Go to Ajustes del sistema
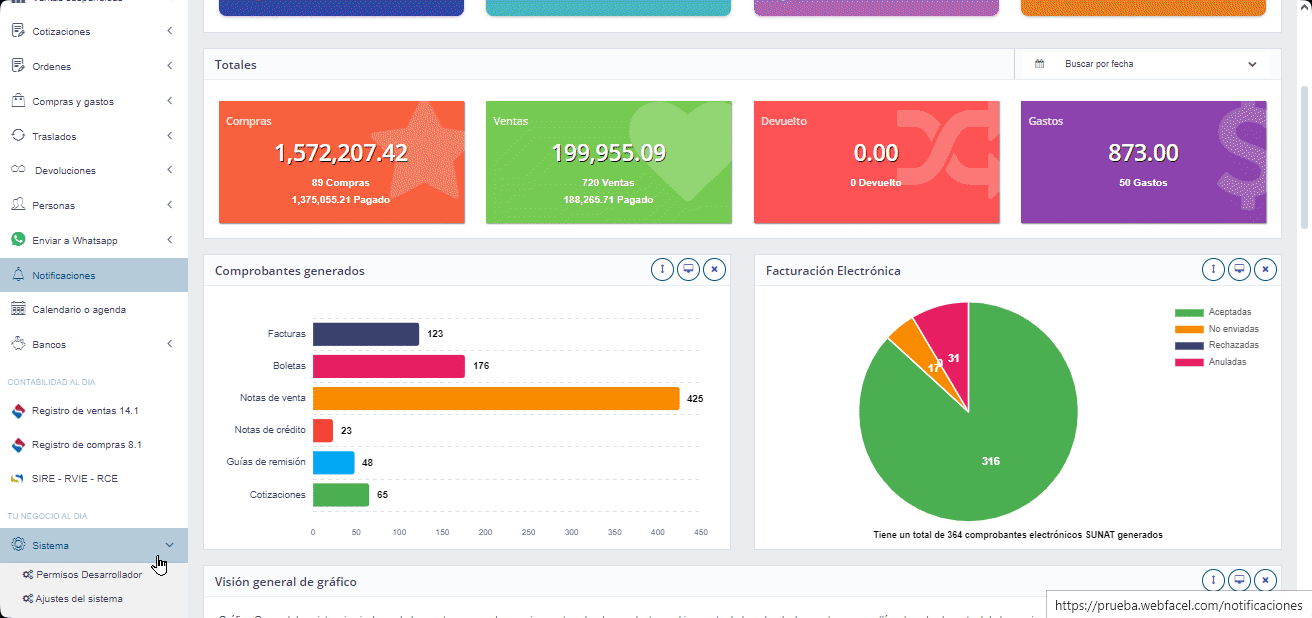1312x618 pixels. click(x=78, y=599)
